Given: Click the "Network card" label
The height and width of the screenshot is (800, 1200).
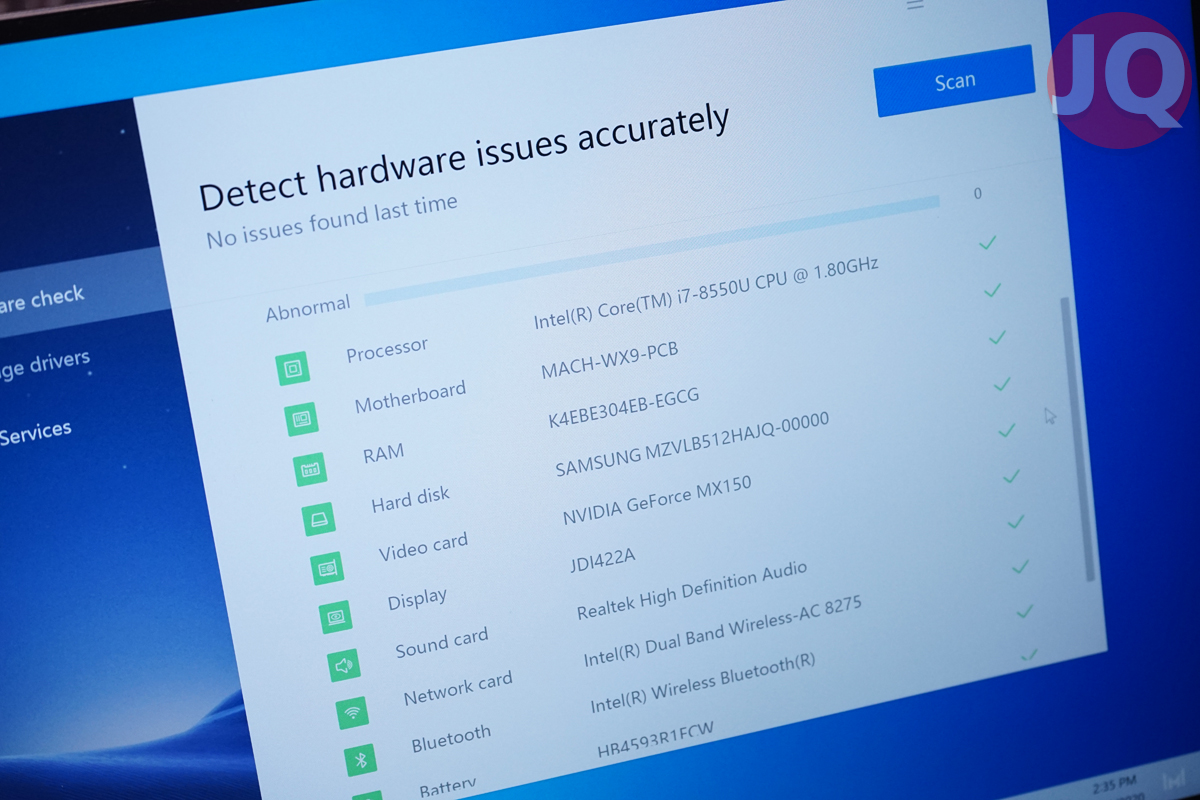Looking at the screenshot, I should [458, 688].
